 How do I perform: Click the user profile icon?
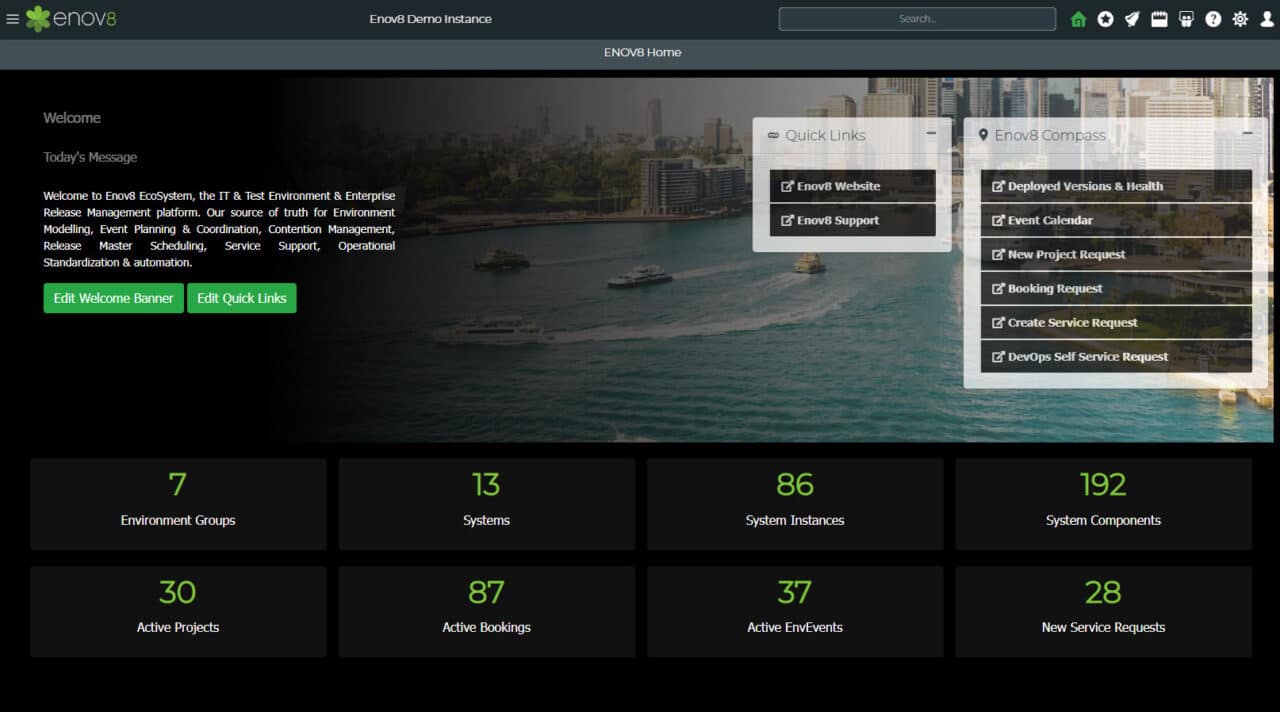point(1266,18)
